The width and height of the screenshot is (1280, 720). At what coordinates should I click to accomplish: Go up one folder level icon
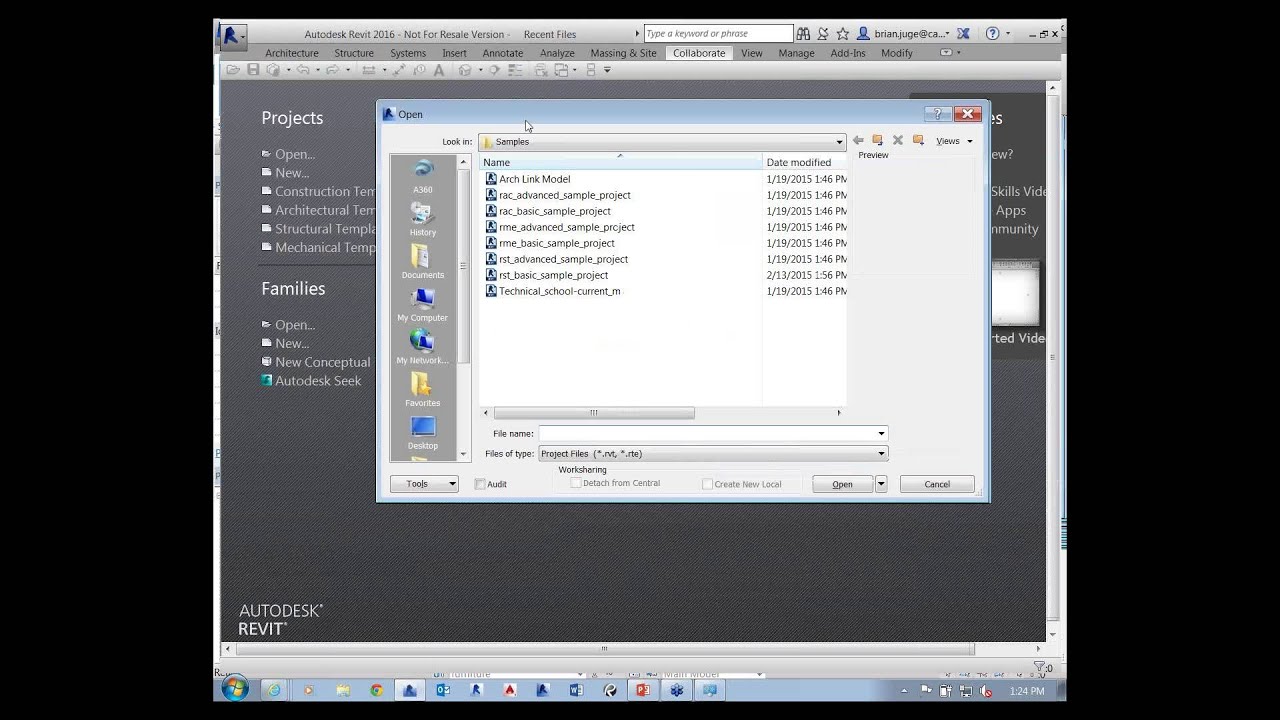pos(878,141)
